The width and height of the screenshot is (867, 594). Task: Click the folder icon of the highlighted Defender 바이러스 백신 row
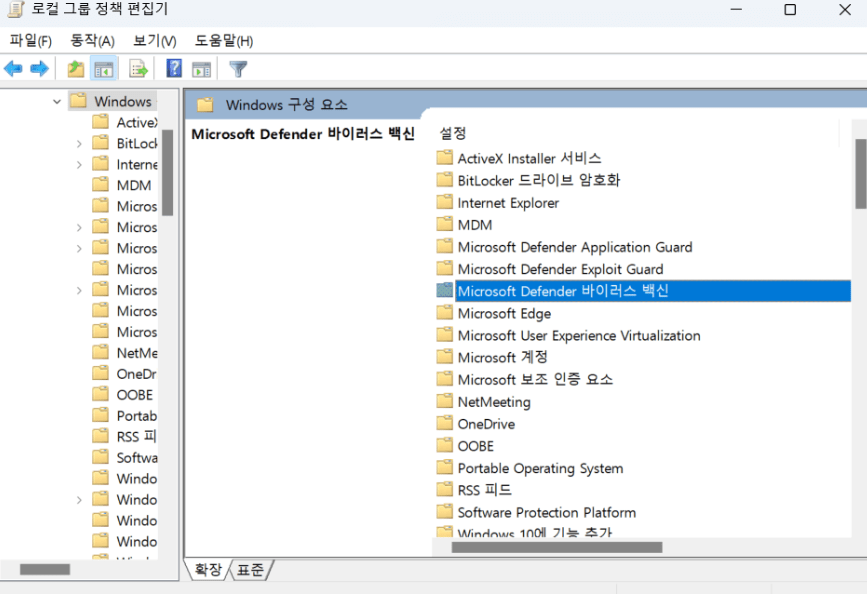pos(445,290)
